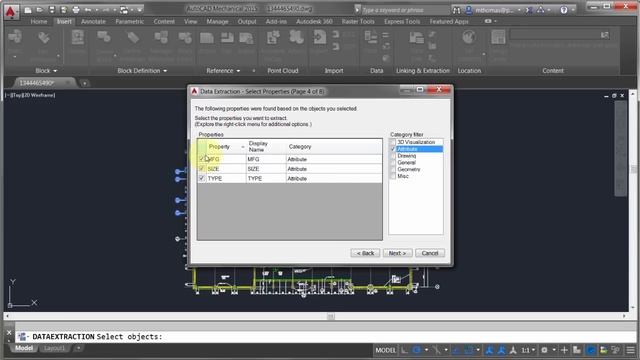The width and height of the screenshot is (640, 360).
Task: Switch to the Express Tools ribbon tab
Action: point(402,21)
